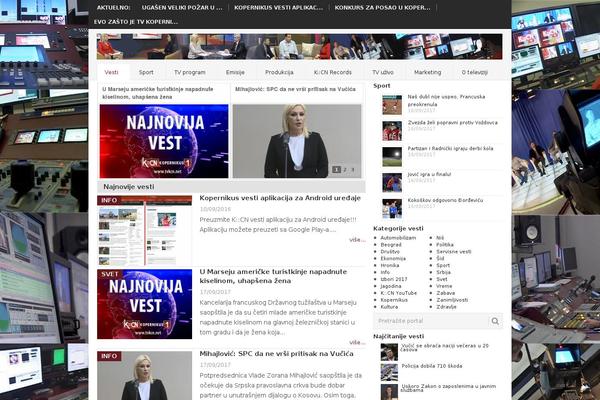This screenshot has width=600, height=400.
Task: Click the INFO Mihajlović article thumbnail
Action: point(144,376)
